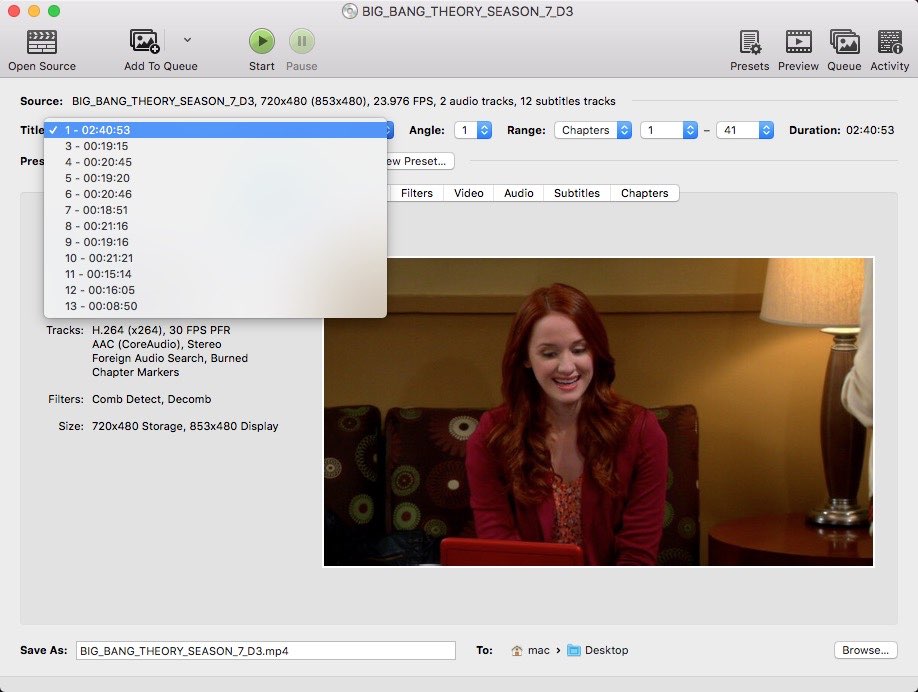Pick title 5 - 00:19:20

tap(215, 178)
